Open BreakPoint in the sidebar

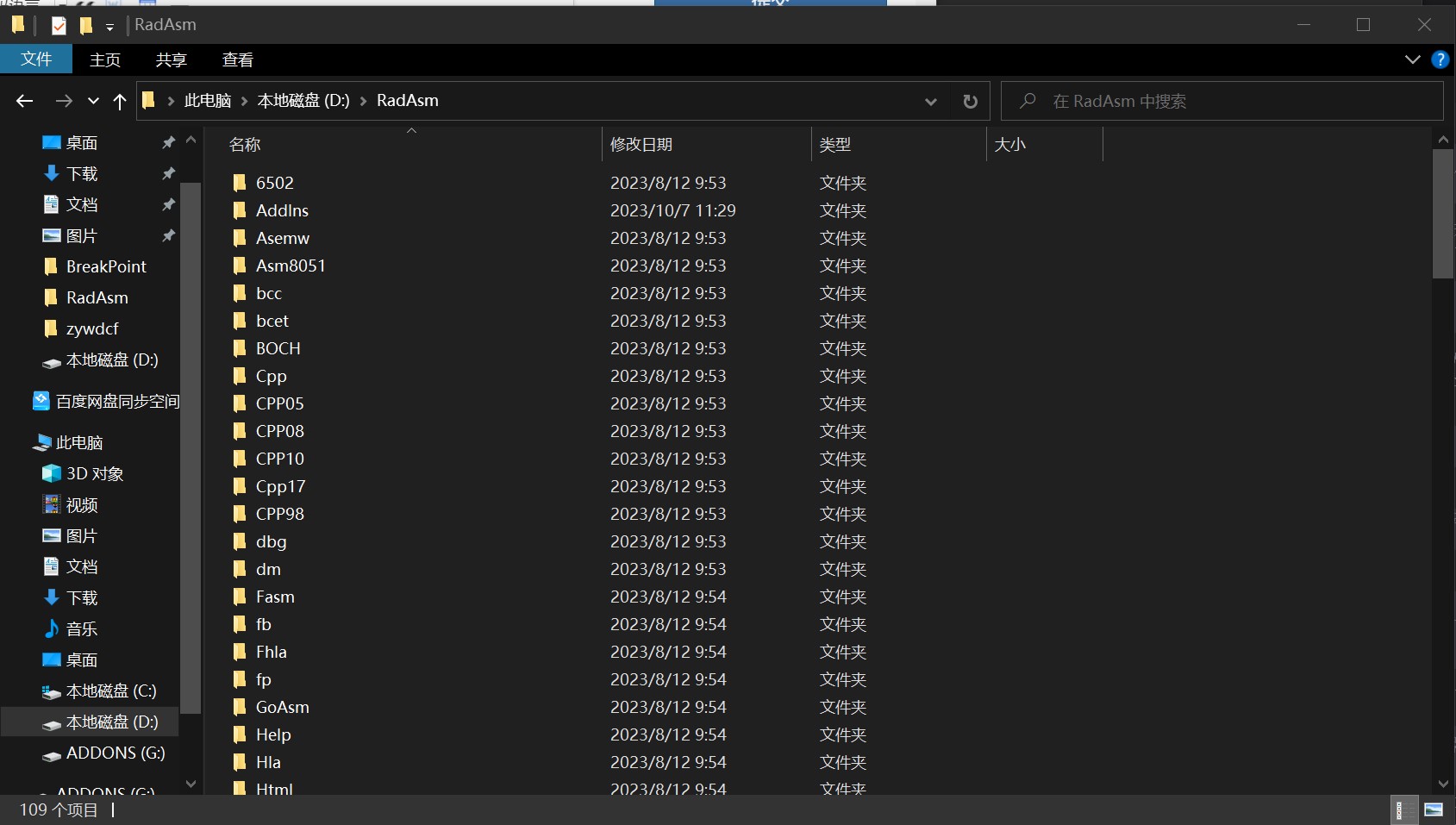(x=106, y=267)
